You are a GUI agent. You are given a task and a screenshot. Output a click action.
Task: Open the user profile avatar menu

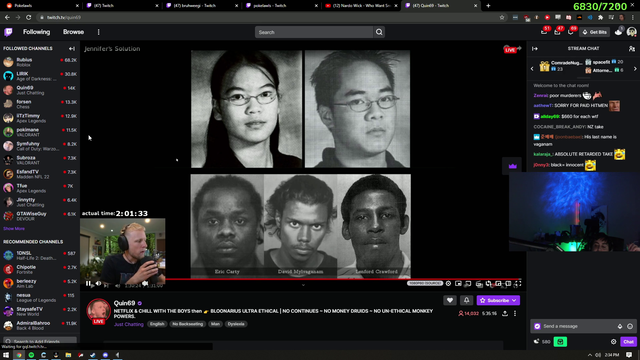point(631,32)
